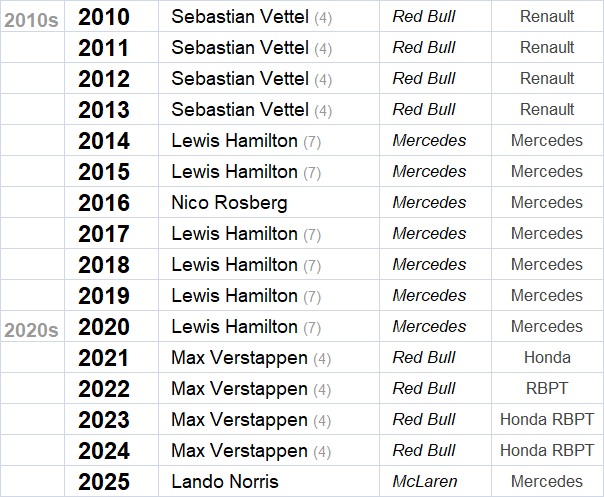Click Mercedes engine in the 2025 row
Viewport: 604px width, 497px height.
(547, 482)
